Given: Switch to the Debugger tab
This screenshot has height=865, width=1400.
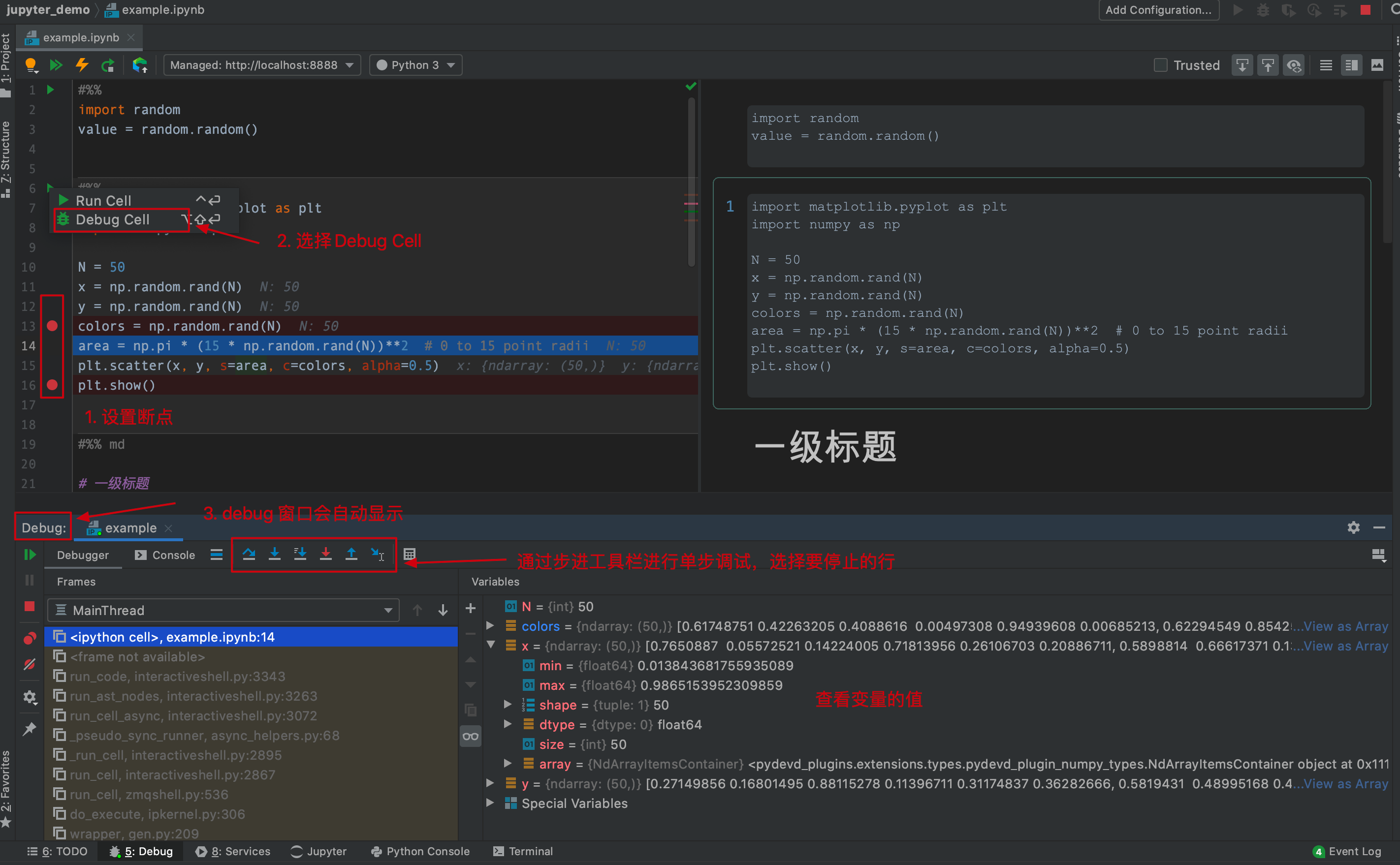Looking at the screenshot, I should [x=82, y=555].
